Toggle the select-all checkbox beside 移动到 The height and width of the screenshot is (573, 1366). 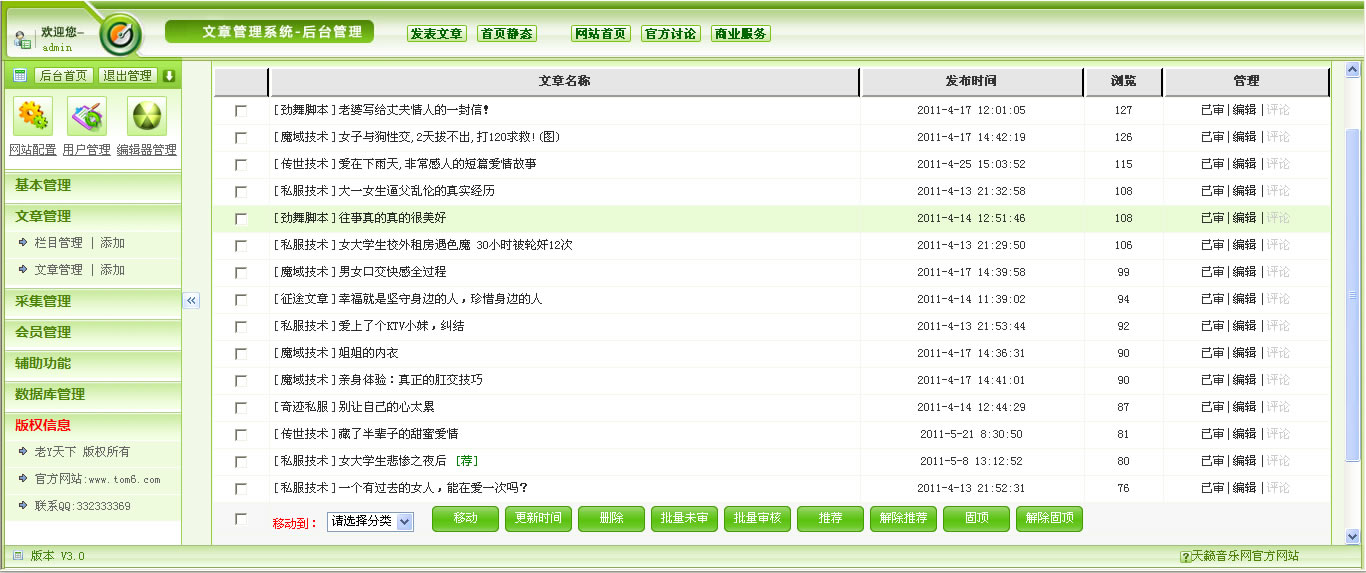(241, 519)
